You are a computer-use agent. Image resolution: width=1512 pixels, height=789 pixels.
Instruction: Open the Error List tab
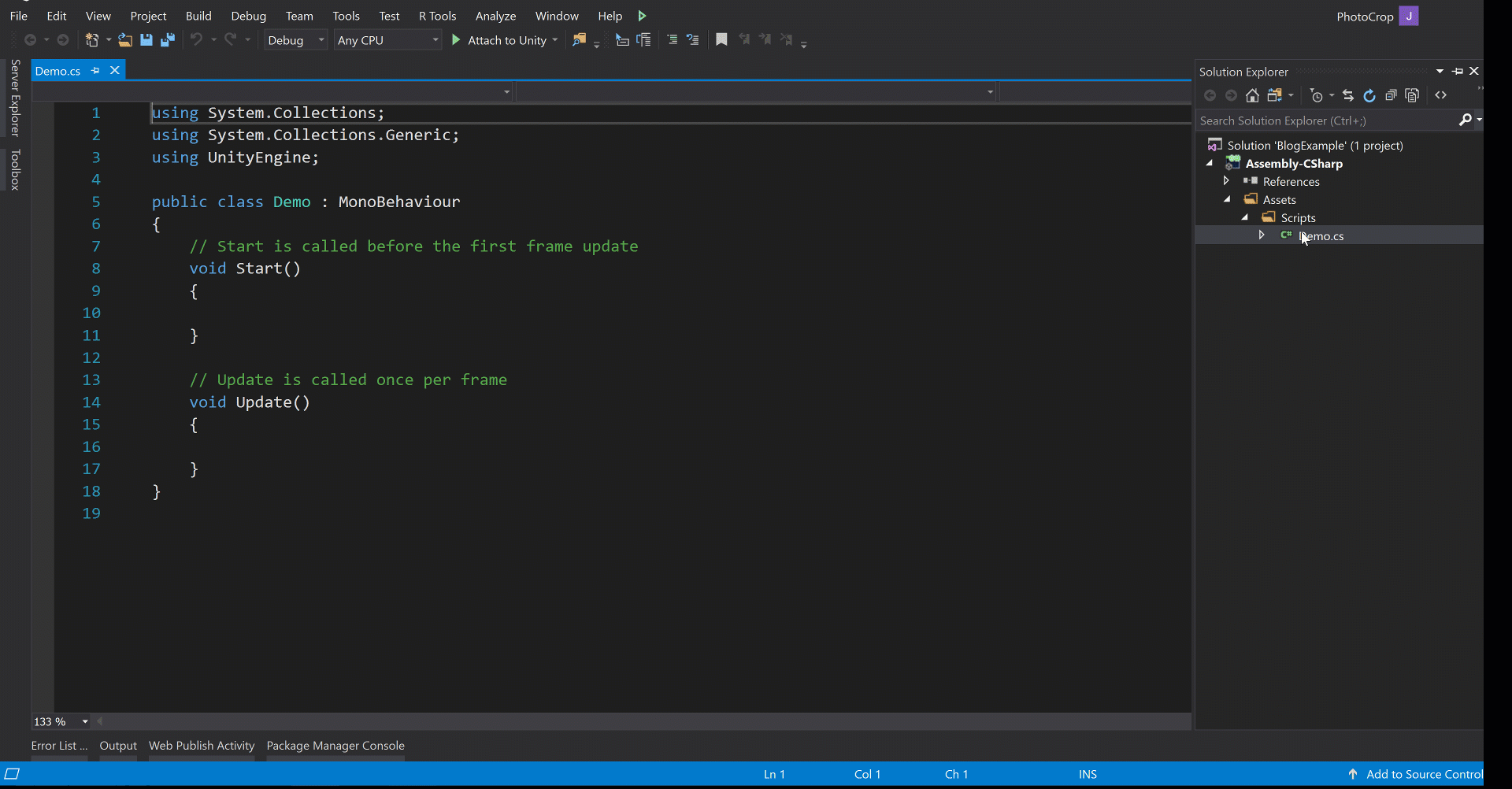click(59, 745)
